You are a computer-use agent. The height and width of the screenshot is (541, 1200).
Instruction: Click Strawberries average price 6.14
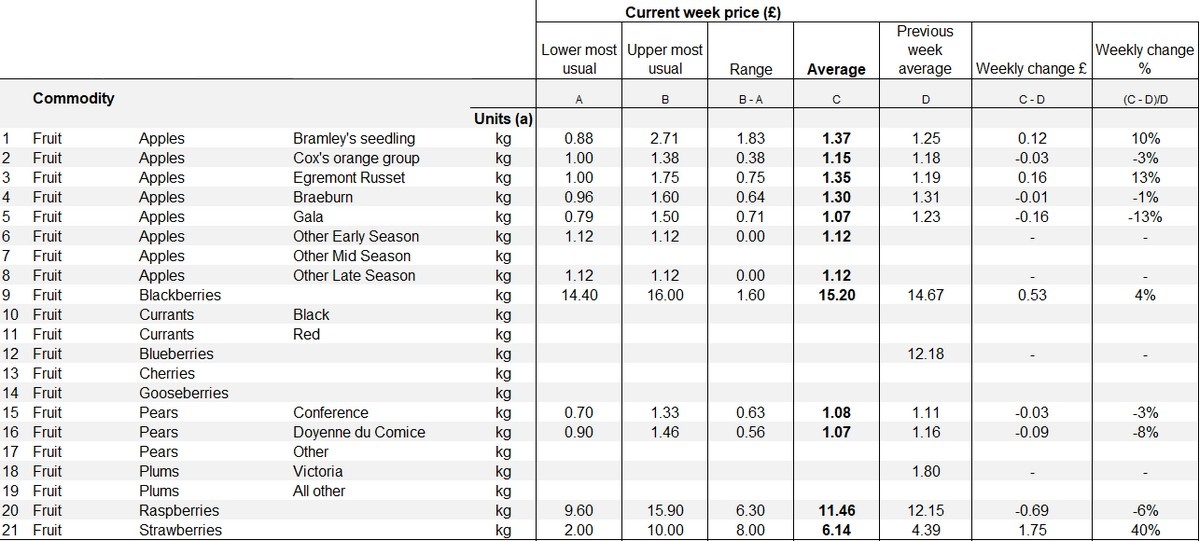tap(836, 530)
